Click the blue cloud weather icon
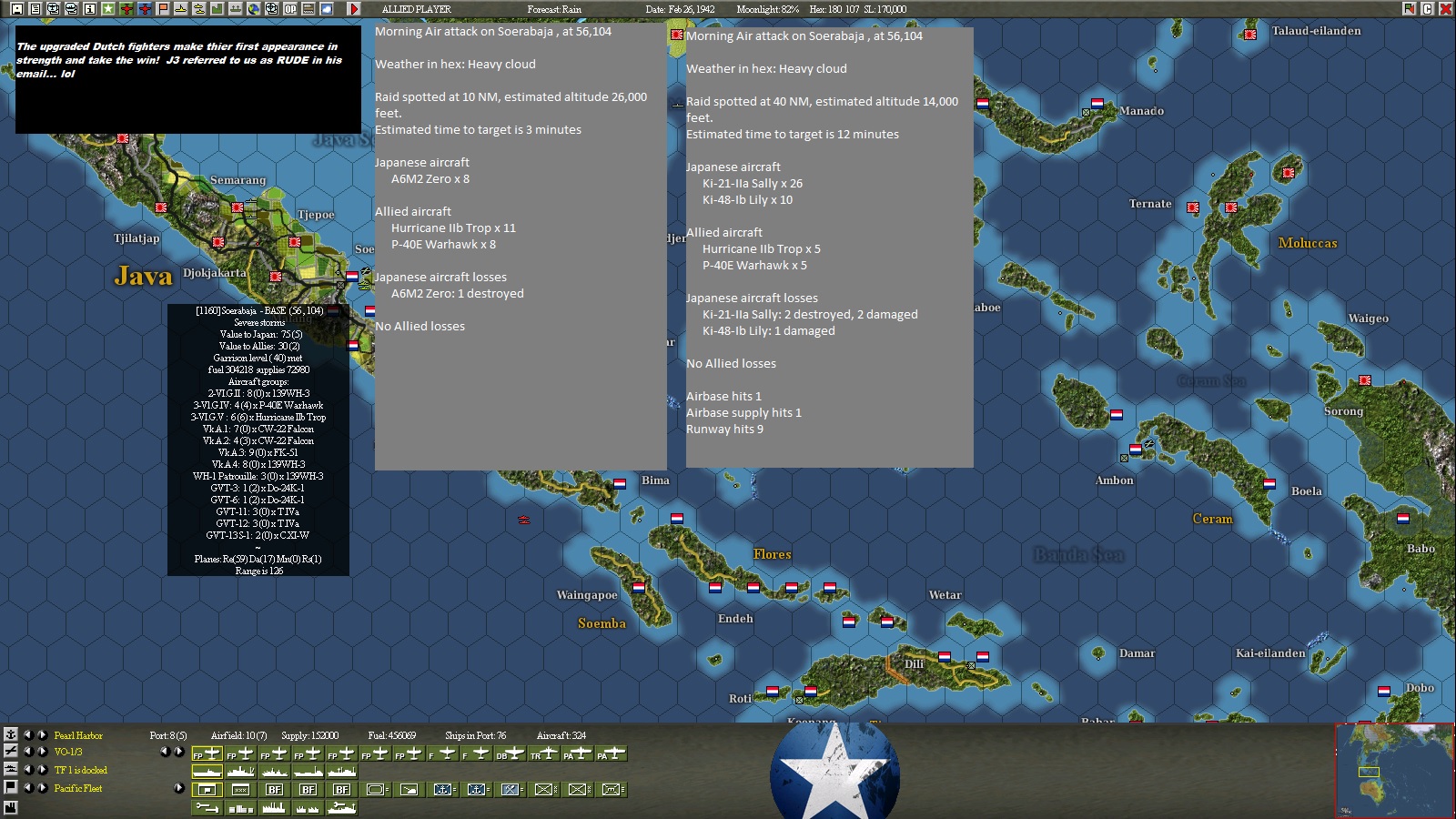Screen dimensions: 1456x819 [x=326, y=9]
